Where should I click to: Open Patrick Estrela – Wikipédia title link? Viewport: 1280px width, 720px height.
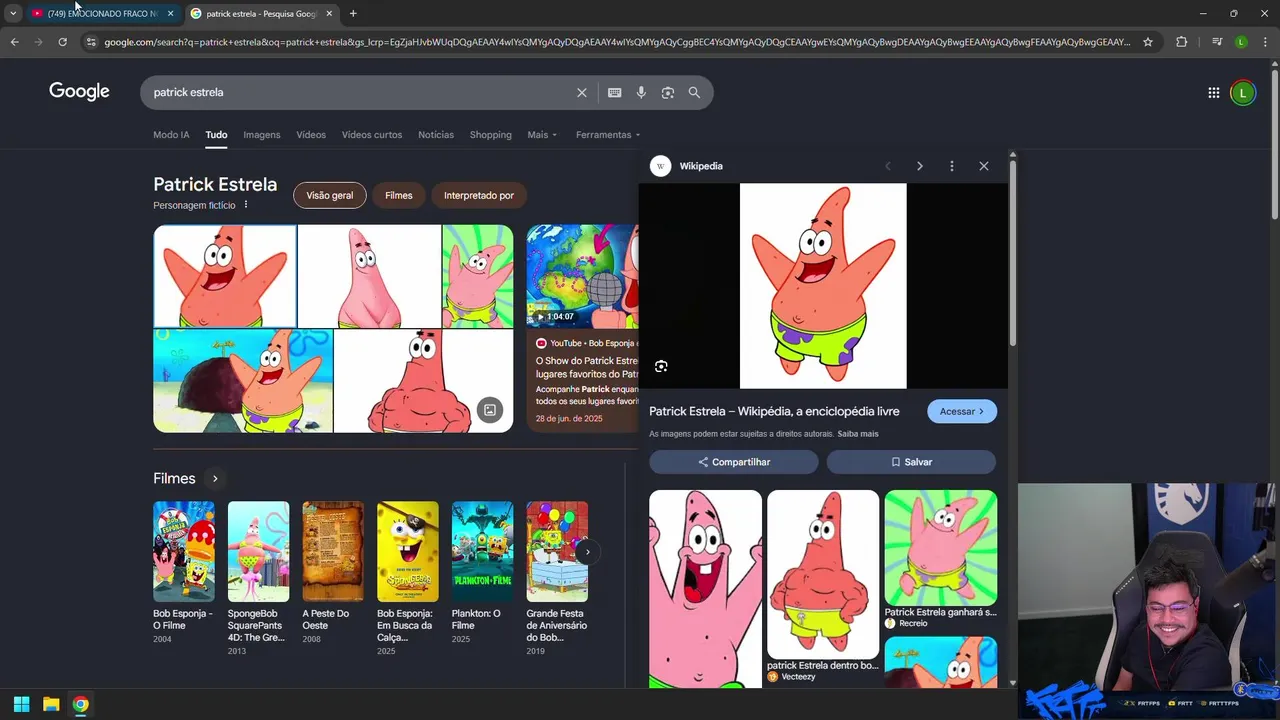tap(774, 411)
